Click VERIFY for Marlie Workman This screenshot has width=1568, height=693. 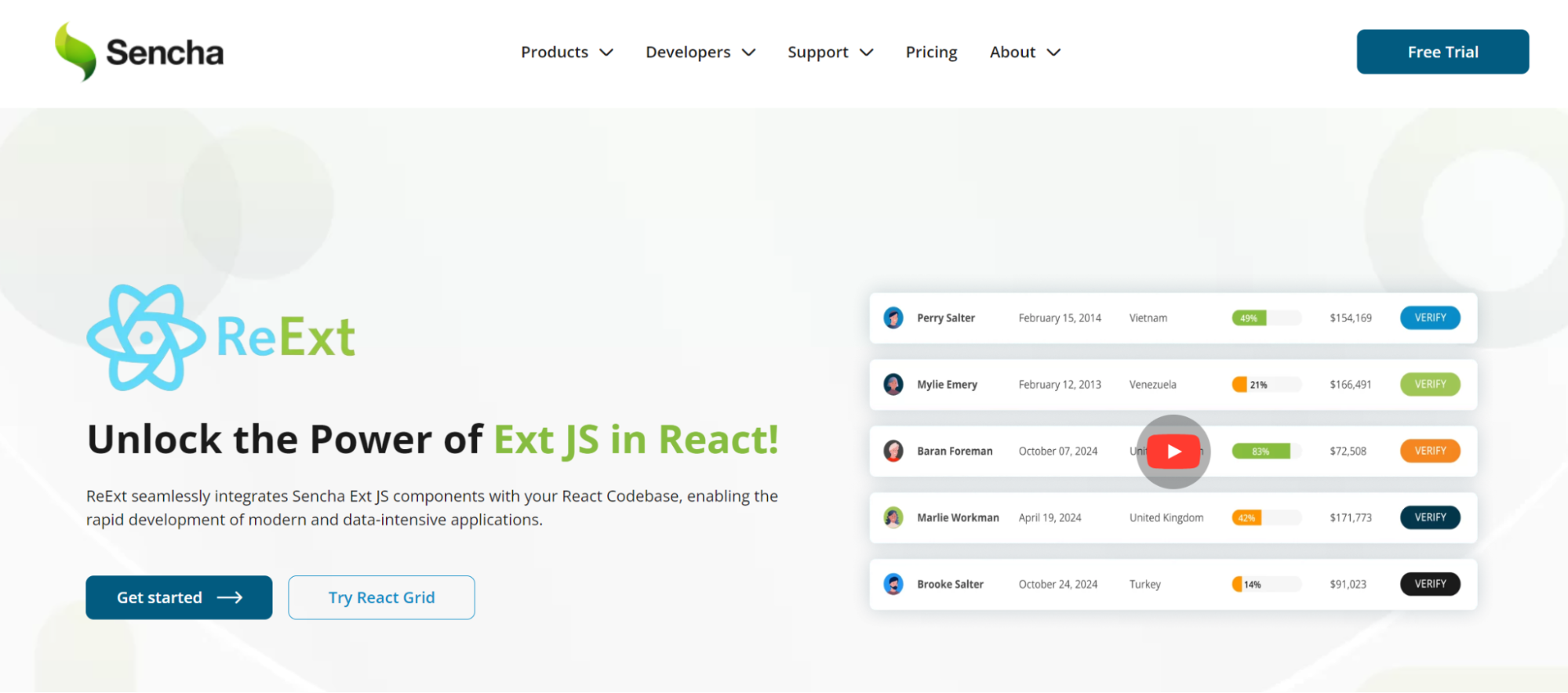(1430, 518)
